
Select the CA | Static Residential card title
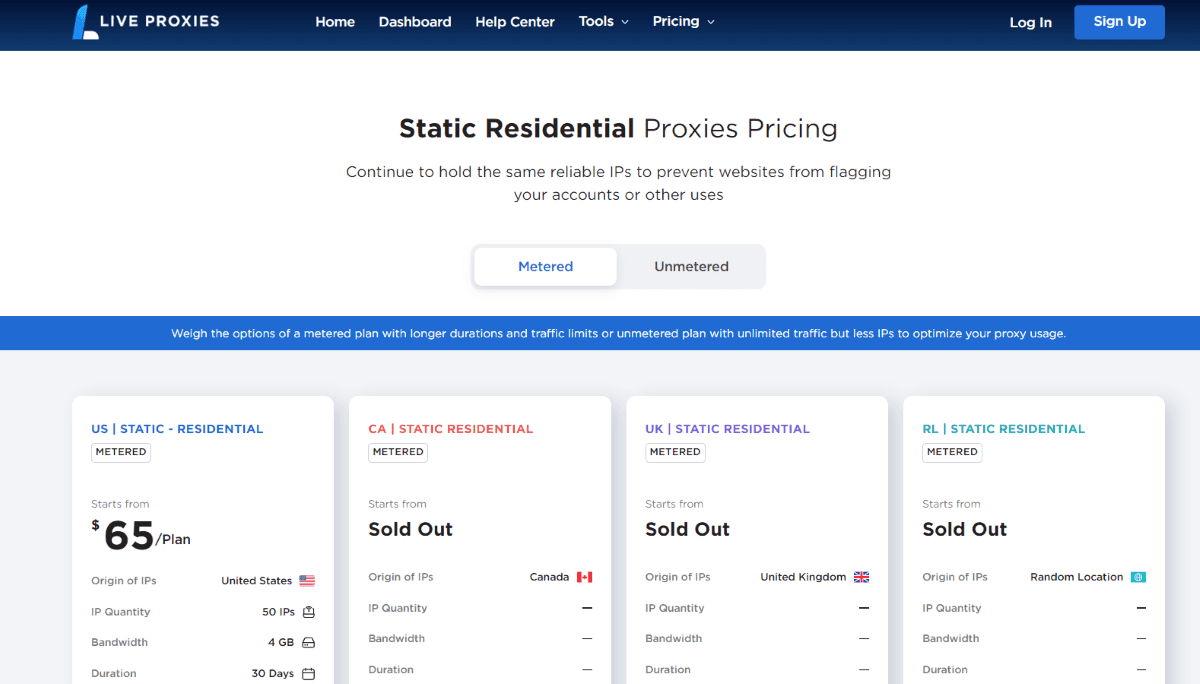click(451, 429)
